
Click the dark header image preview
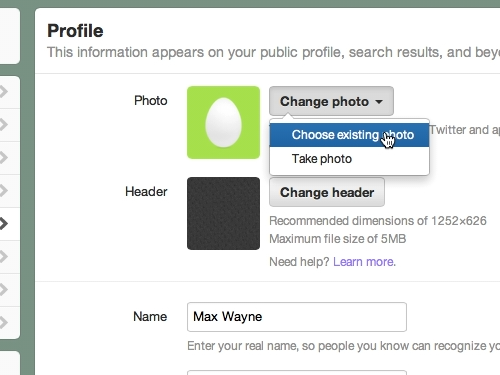coord(223,213)
